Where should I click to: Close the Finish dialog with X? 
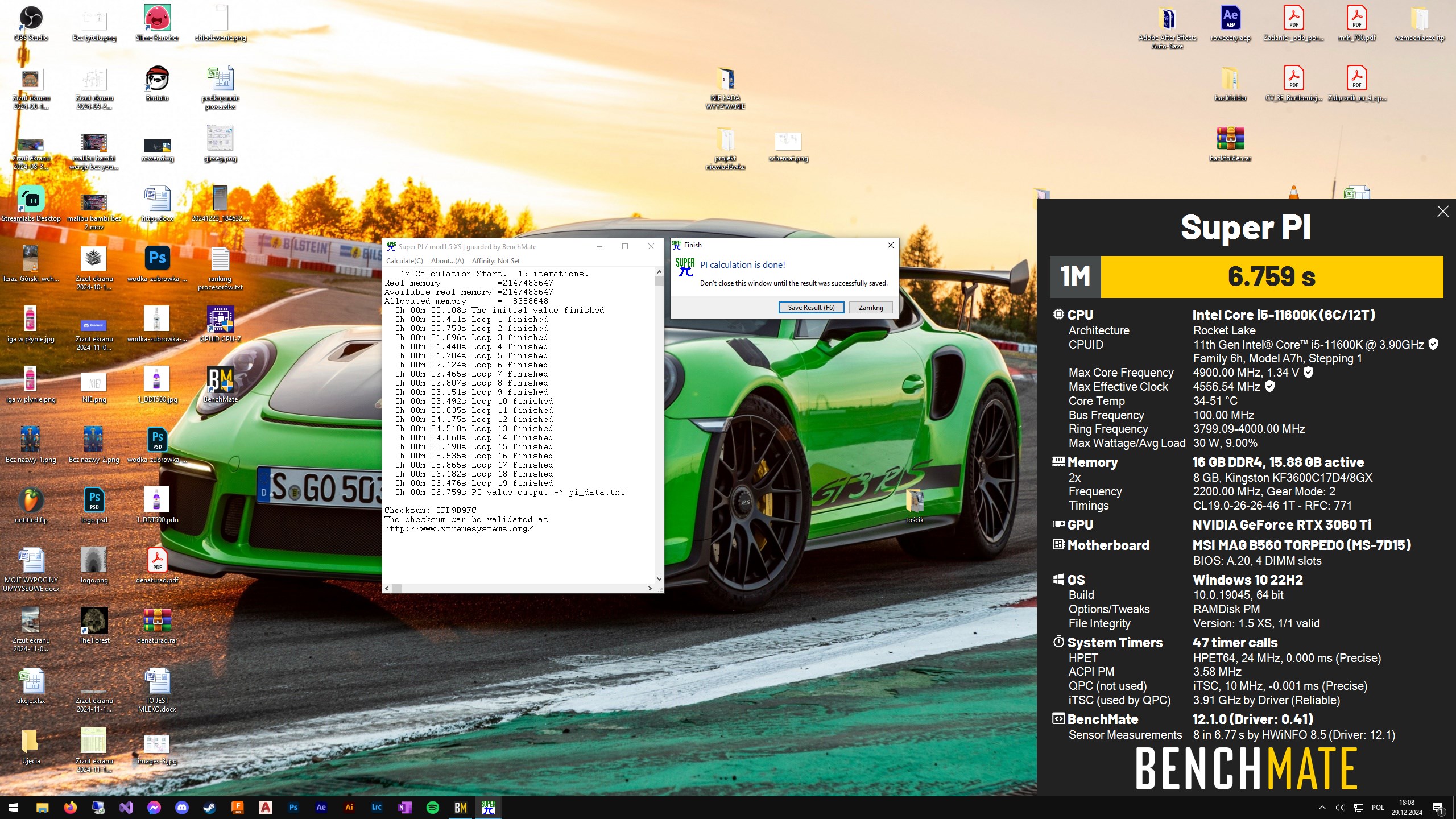click(x=891, y=245)
